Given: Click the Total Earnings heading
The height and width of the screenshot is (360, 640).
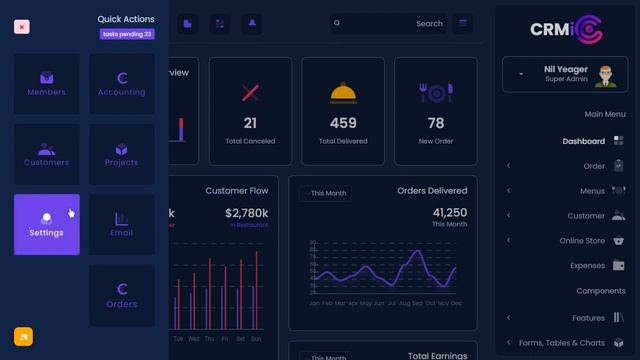Looking at the screenshot, I should 438,356.
